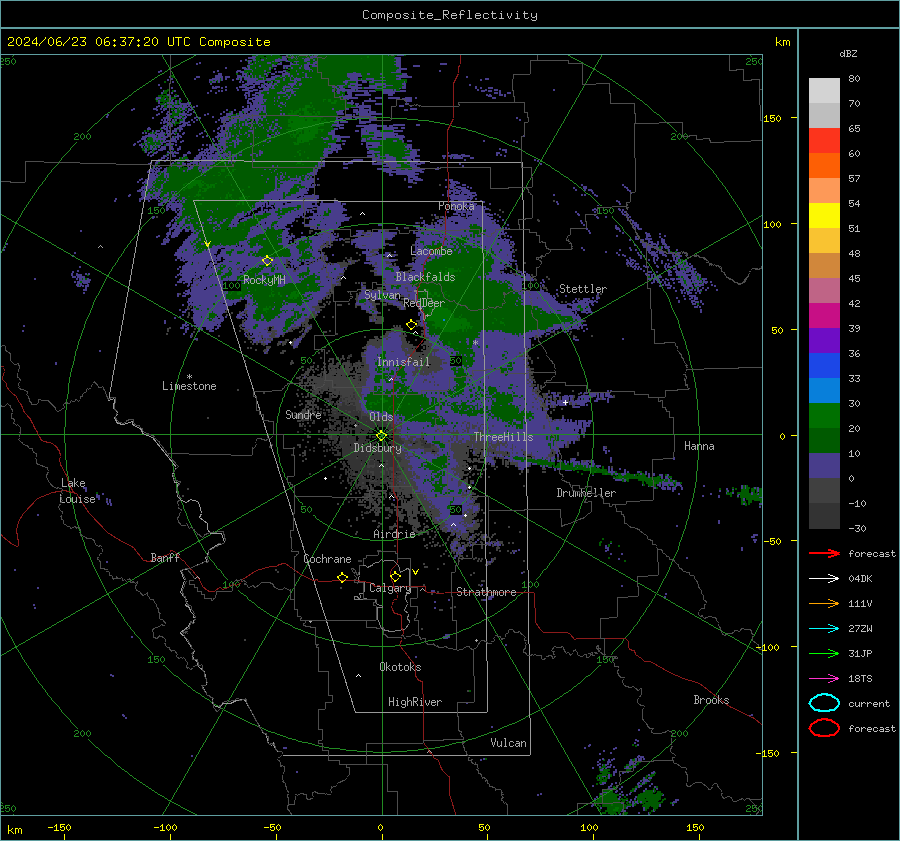This screenshot has height=841, width=900.
Task: Click the asterisk marker above Limestone
Action: [189, 377]
